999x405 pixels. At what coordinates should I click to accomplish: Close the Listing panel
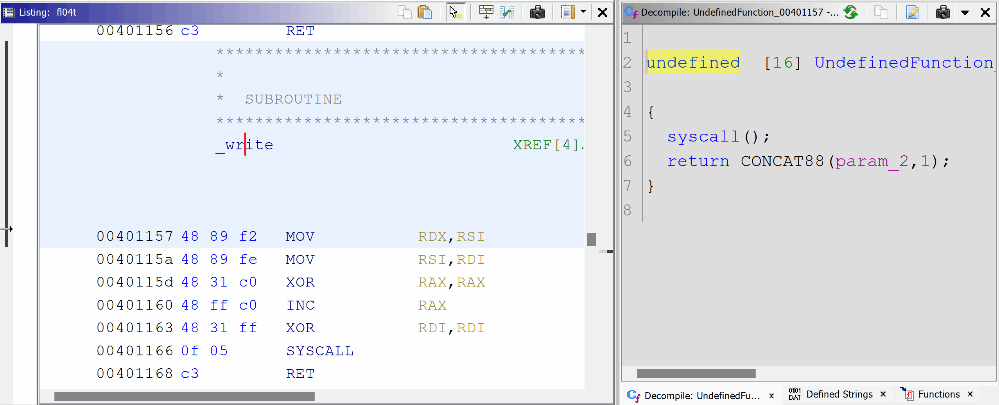[x=602, y=11]
